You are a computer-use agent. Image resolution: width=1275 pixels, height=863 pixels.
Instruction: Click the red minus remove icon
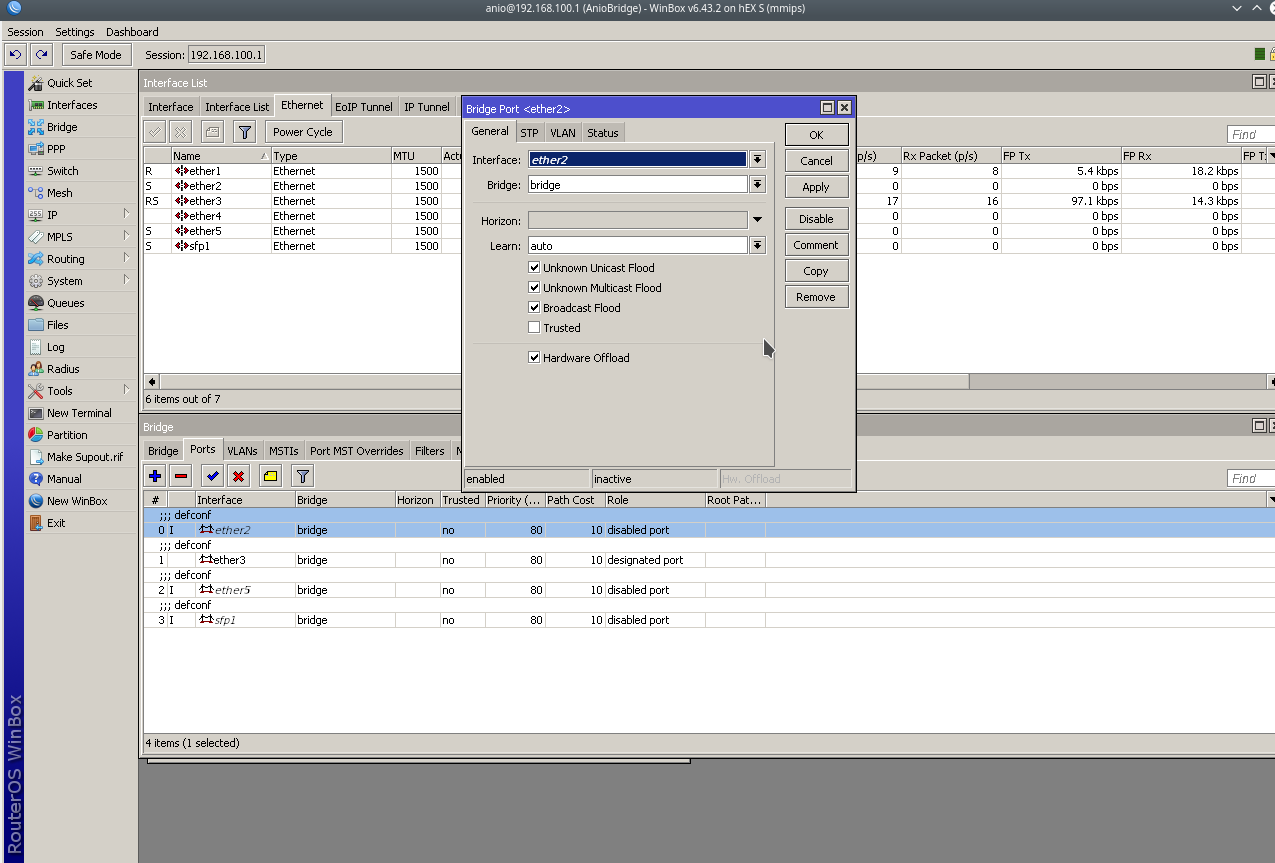tap(181, 476)
